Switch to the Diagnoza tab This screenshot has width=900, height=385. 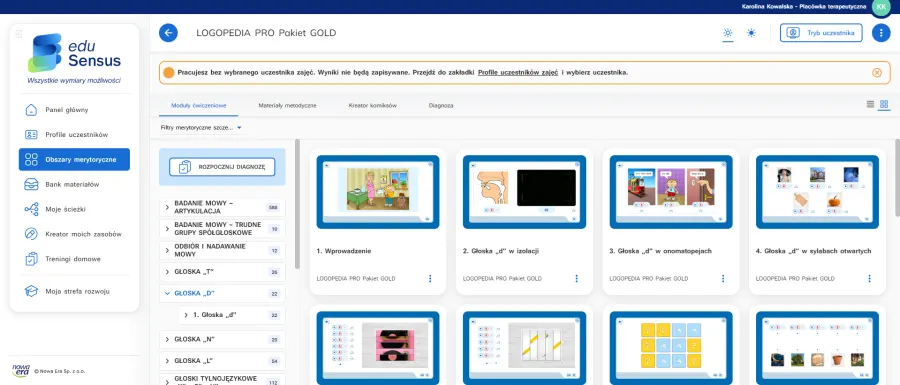(441, 106)
